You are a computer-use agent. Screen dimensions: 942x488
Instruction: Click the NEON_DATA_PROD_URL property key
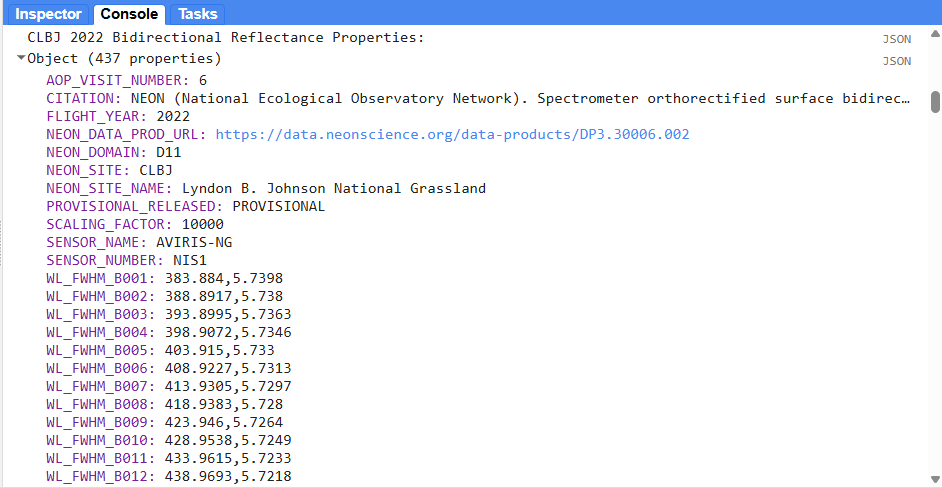[x=126, y=135]
